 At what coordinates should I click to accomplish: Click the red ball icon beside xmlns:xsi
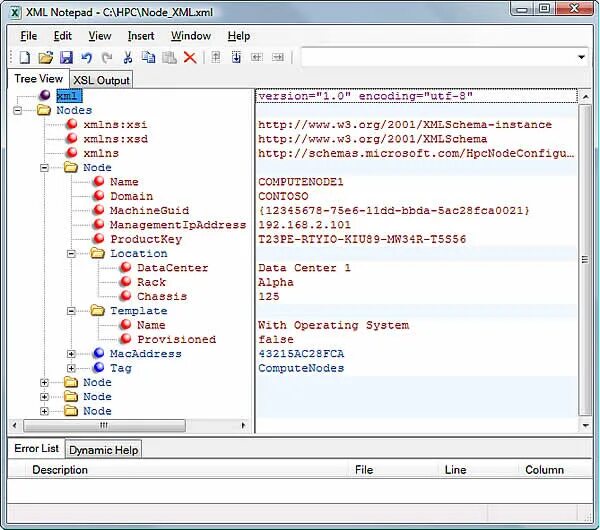click(x=72, y=124)
